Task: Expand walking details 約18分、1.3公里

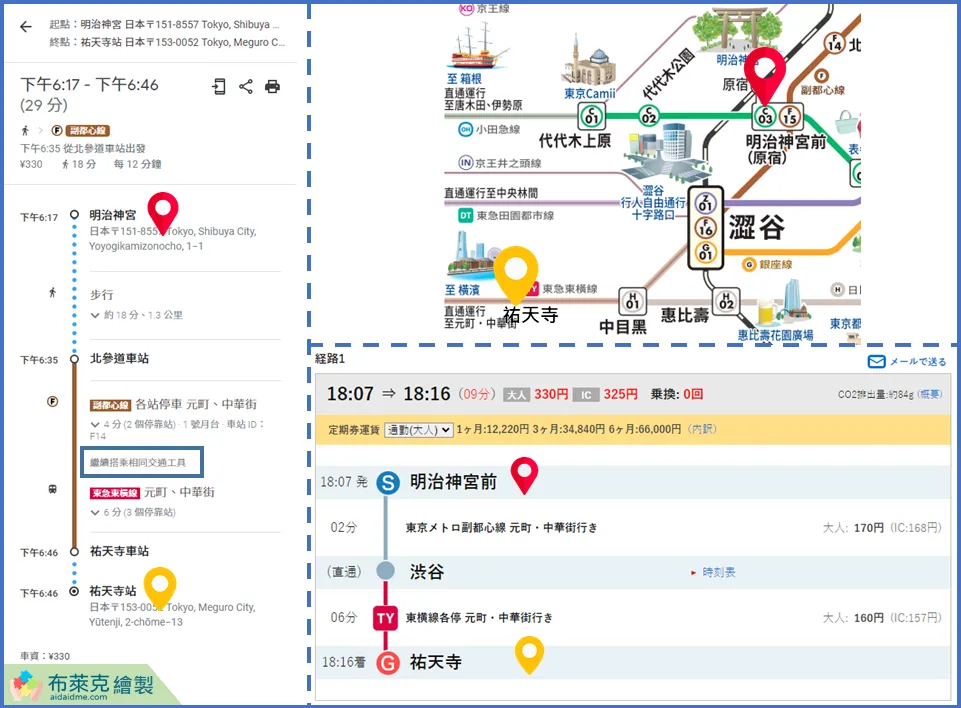Action: tap(136, 315)
